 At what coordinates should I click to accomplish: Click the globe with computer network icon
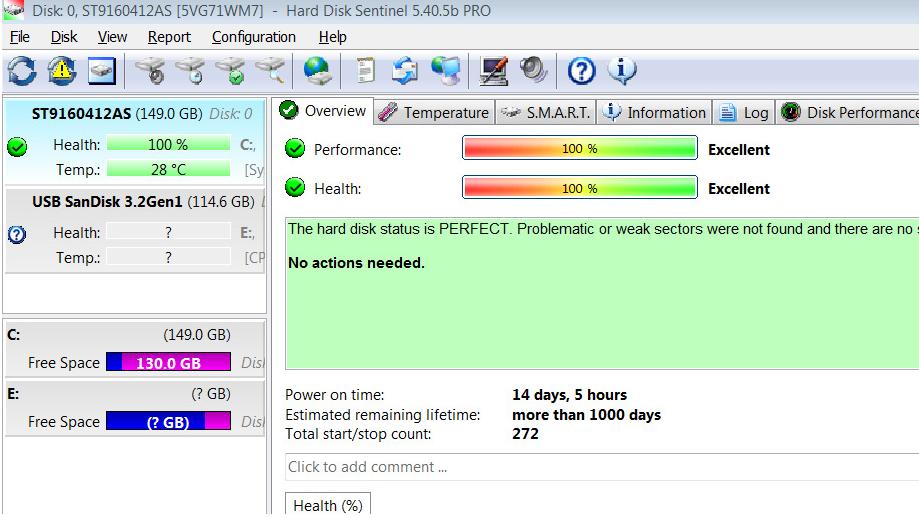pyautogui.click(x=446, y=71)
